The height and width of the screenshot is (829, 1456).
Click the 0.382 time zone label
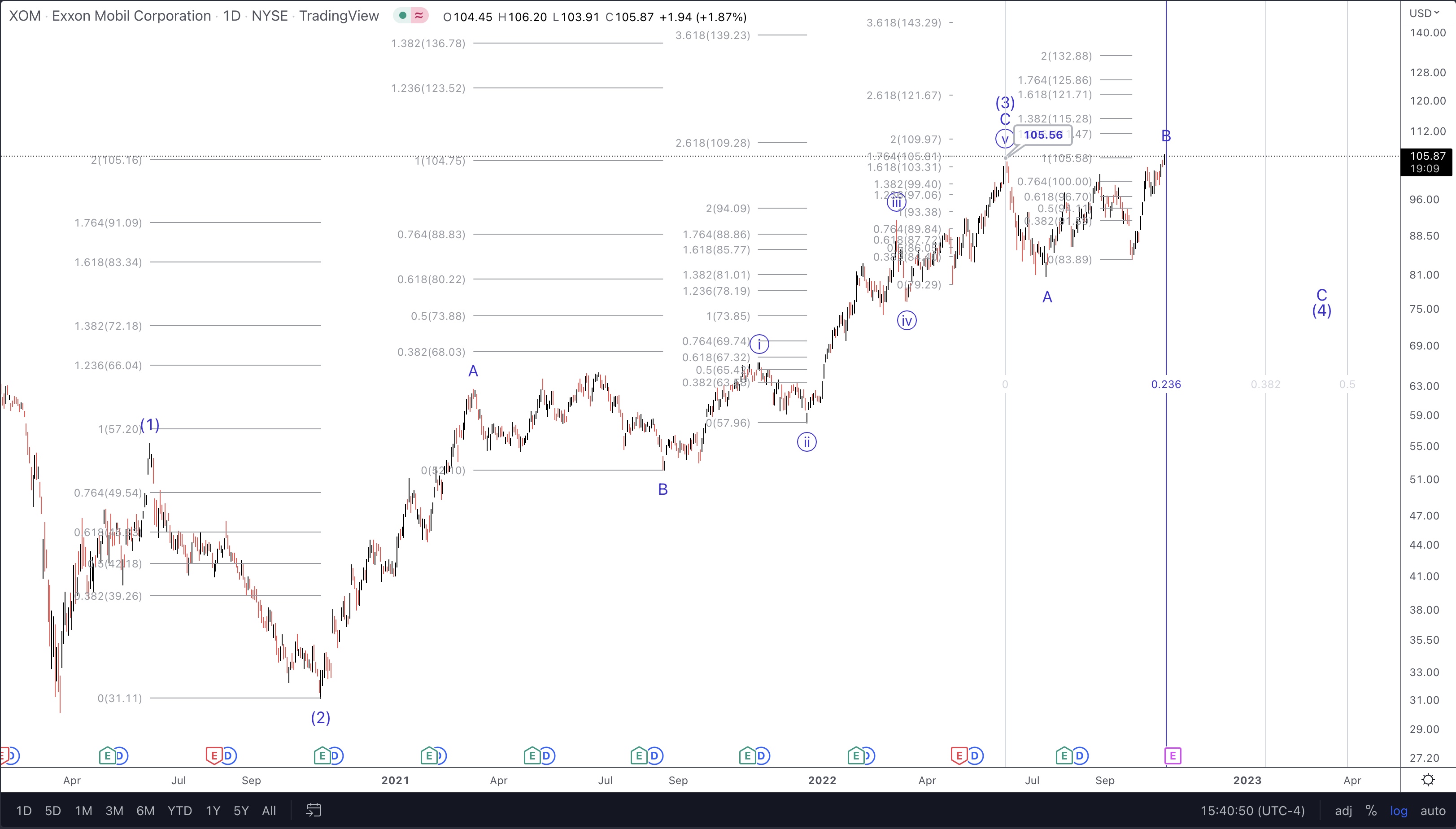pyautogui.click(x=1265, y=384)
